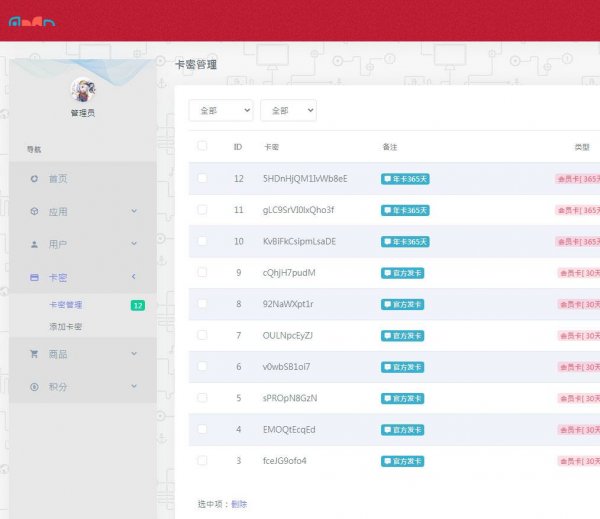Click card key 5HDnHjQM1IvWb8eE

[305, 179]
